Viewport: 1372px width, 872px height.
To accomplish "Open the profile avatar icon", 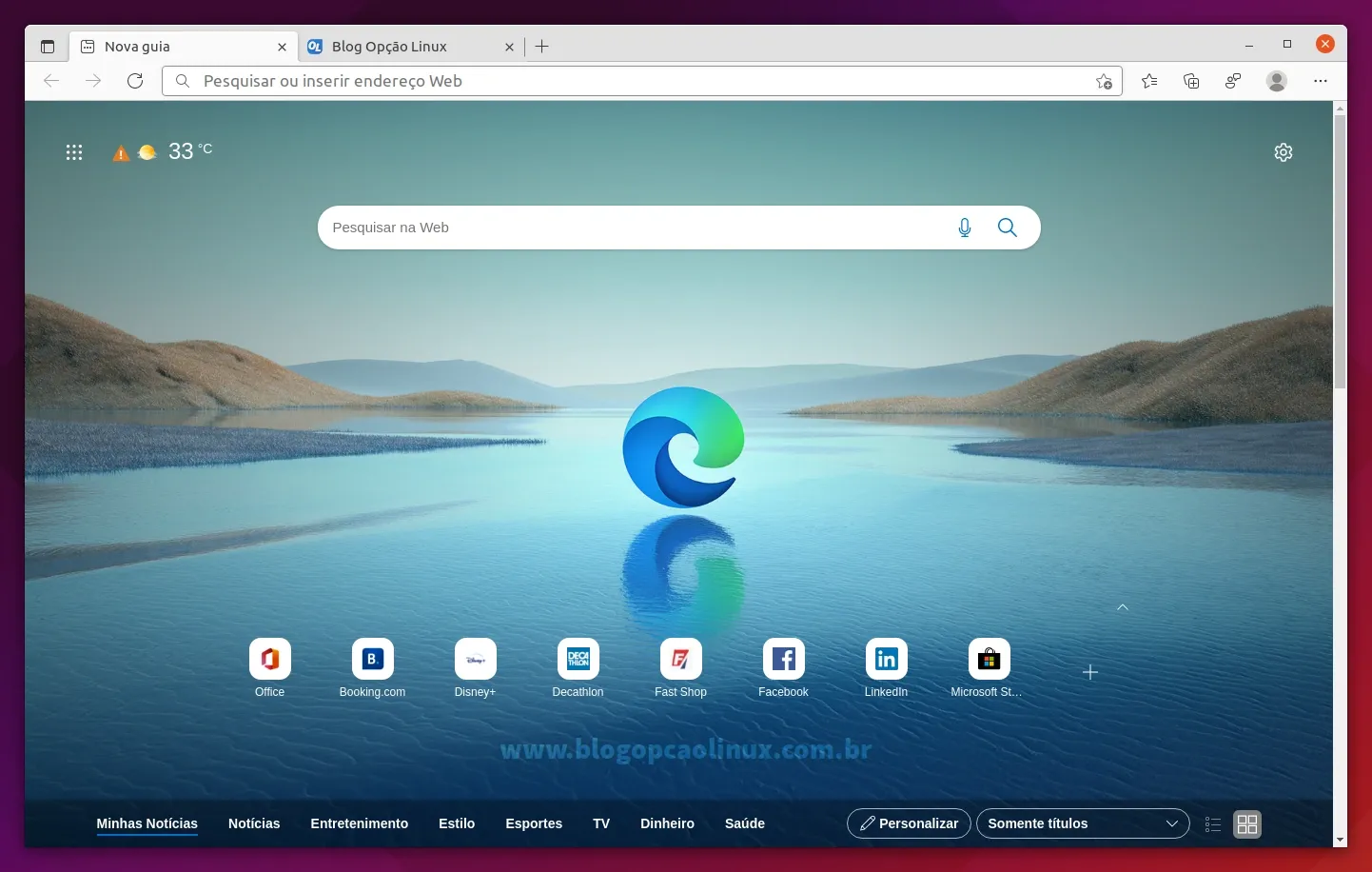I will (x=1277, y=81).
